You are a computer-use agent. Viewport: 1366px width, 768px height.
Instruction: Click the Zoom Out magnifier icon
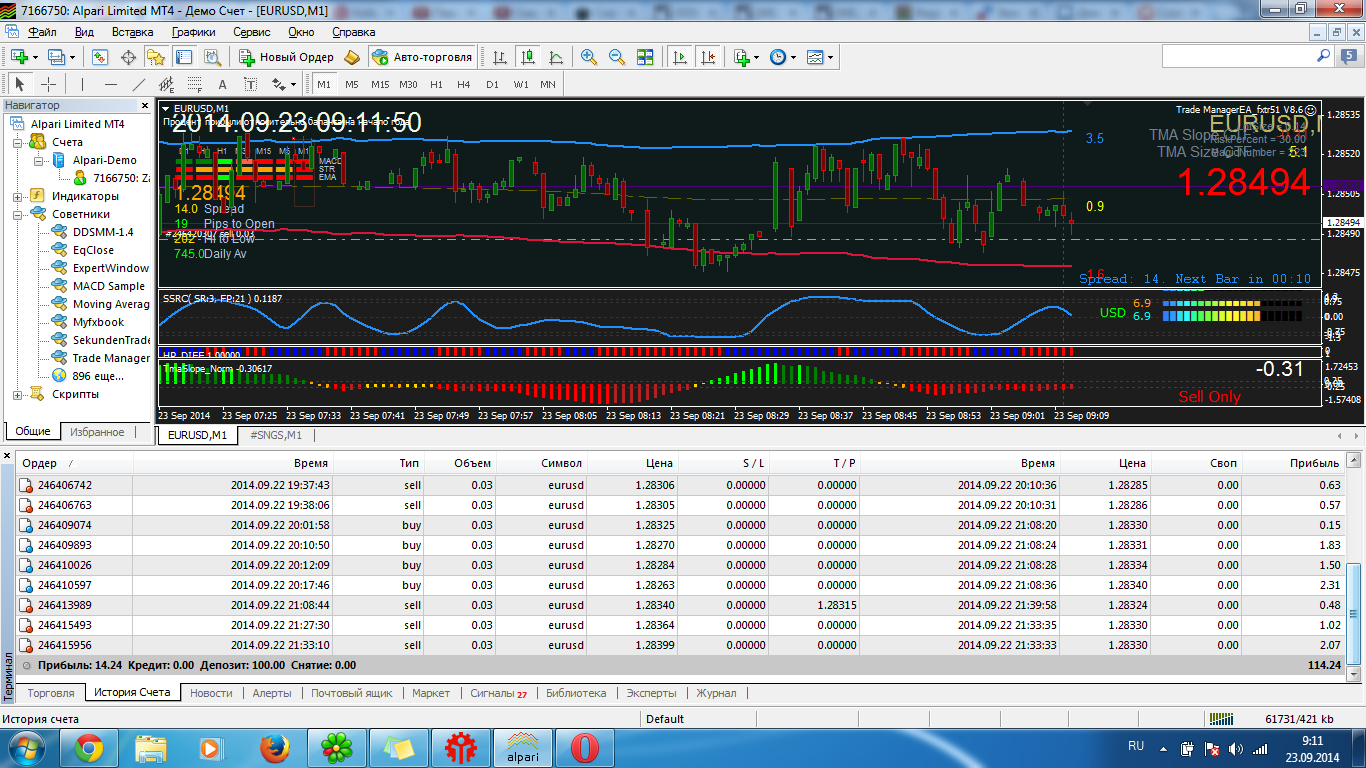click(x=617, y=57)
